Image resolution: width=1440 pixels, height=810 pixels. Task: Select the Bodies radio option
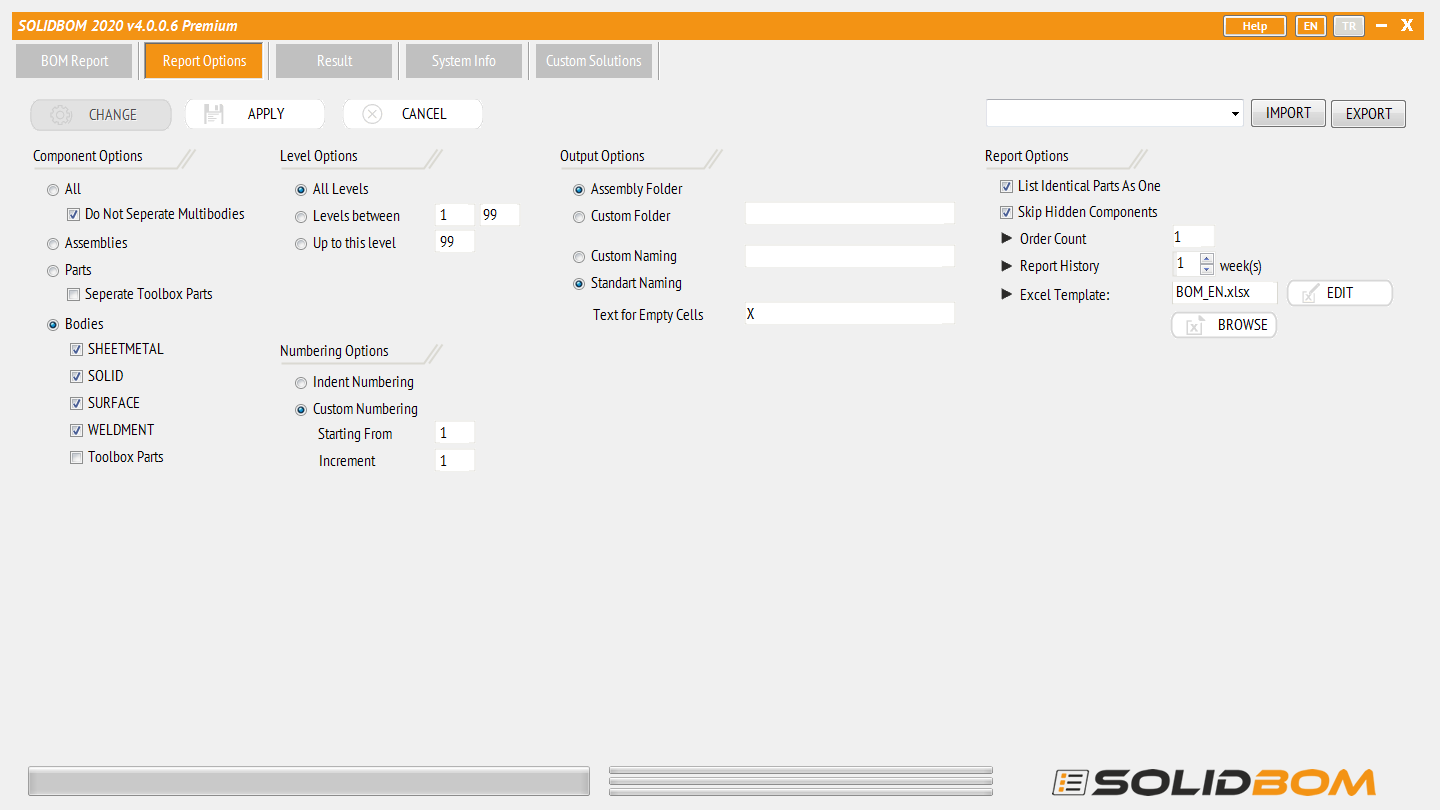53,324
